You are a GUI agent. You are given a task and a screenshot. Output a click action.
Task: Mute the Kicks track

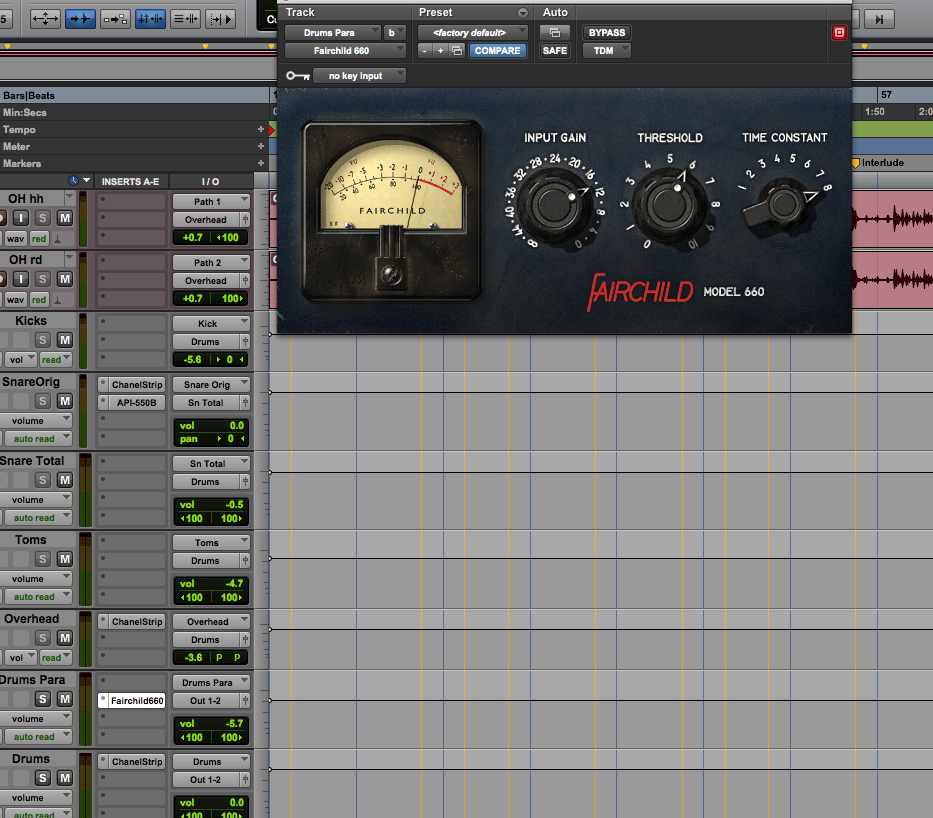coord(64,340)
